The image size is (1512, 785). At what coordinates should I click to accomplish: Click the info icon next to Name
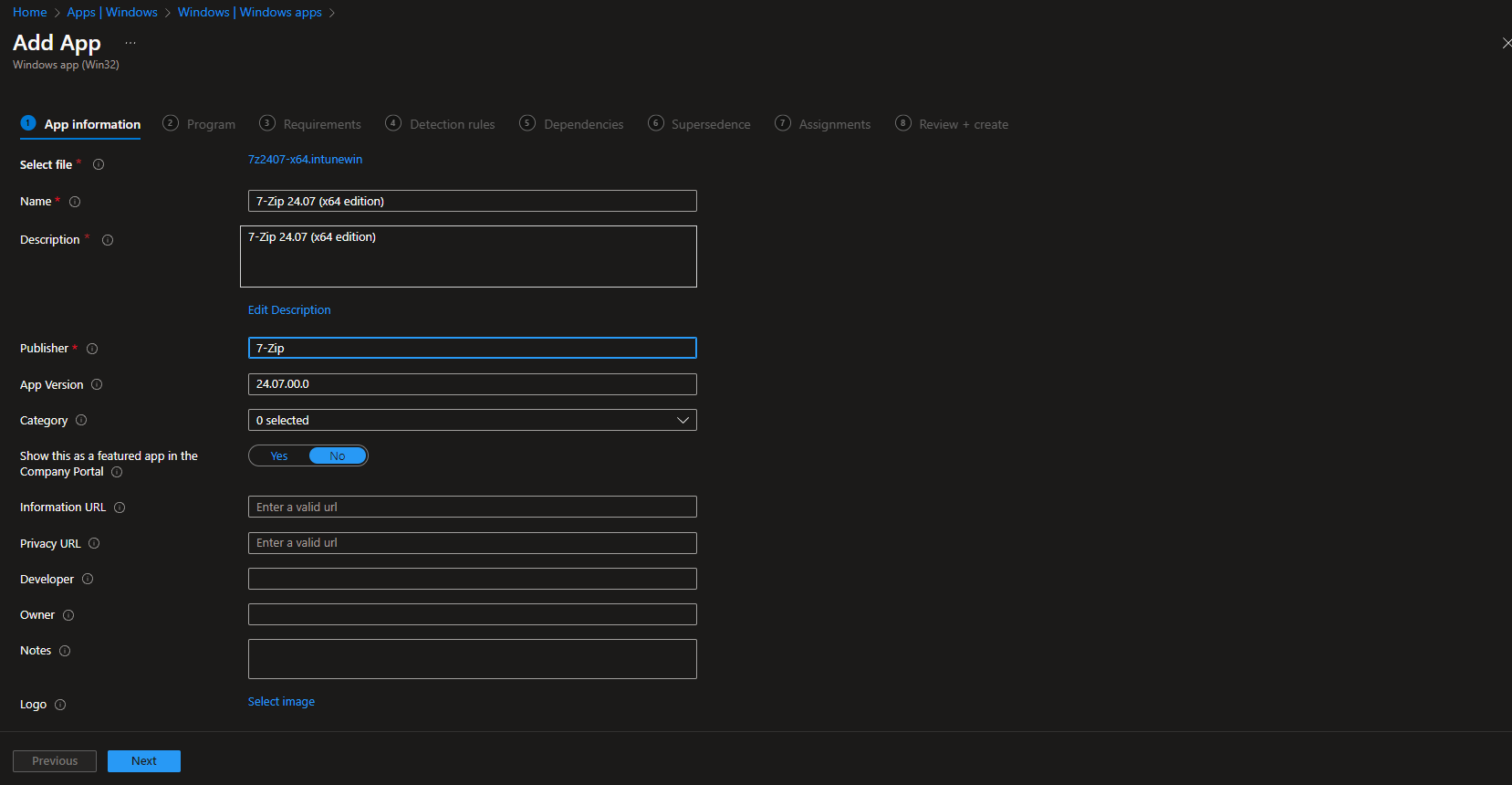click(75, 202)
